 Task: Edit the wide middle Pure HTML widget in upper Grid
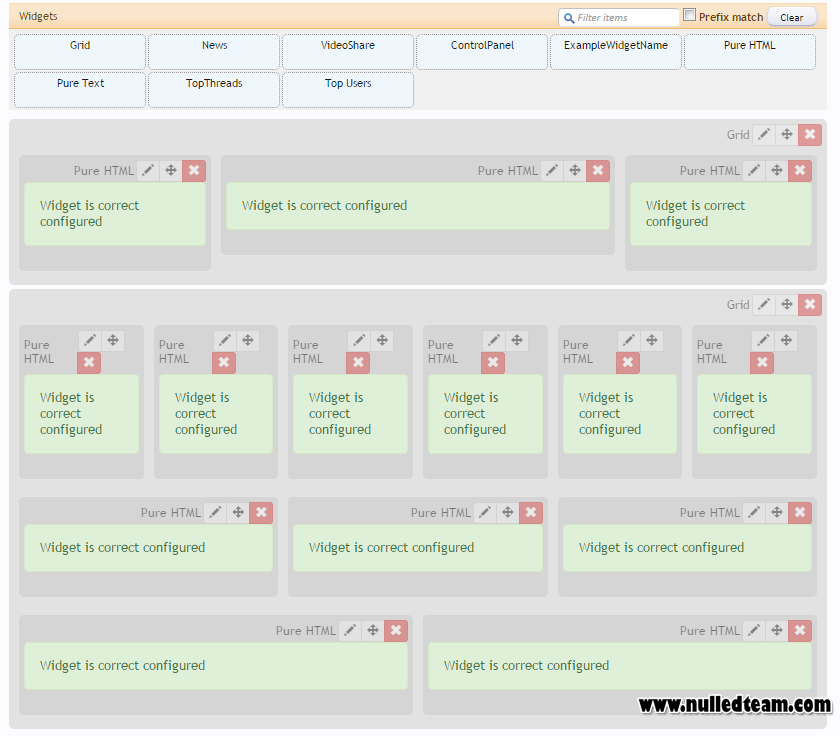pyautogui.click(x=552, y=171)
